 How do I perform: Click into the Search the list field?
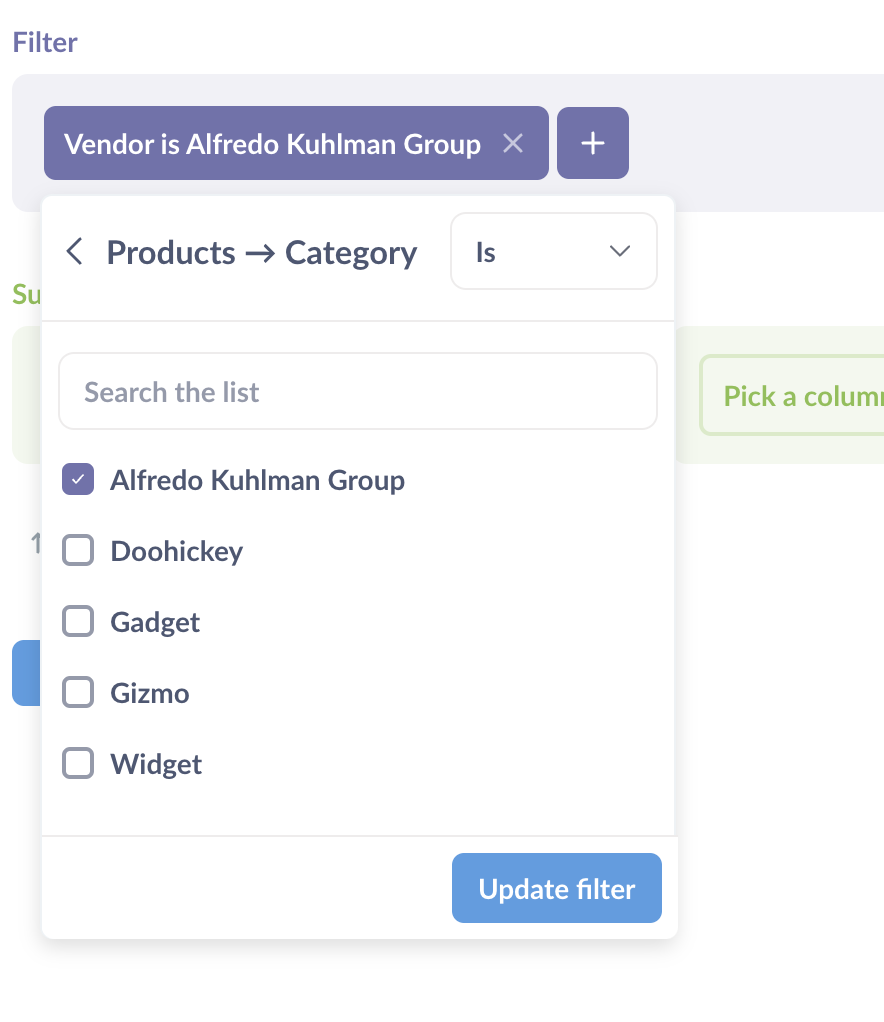coord(358,391)
